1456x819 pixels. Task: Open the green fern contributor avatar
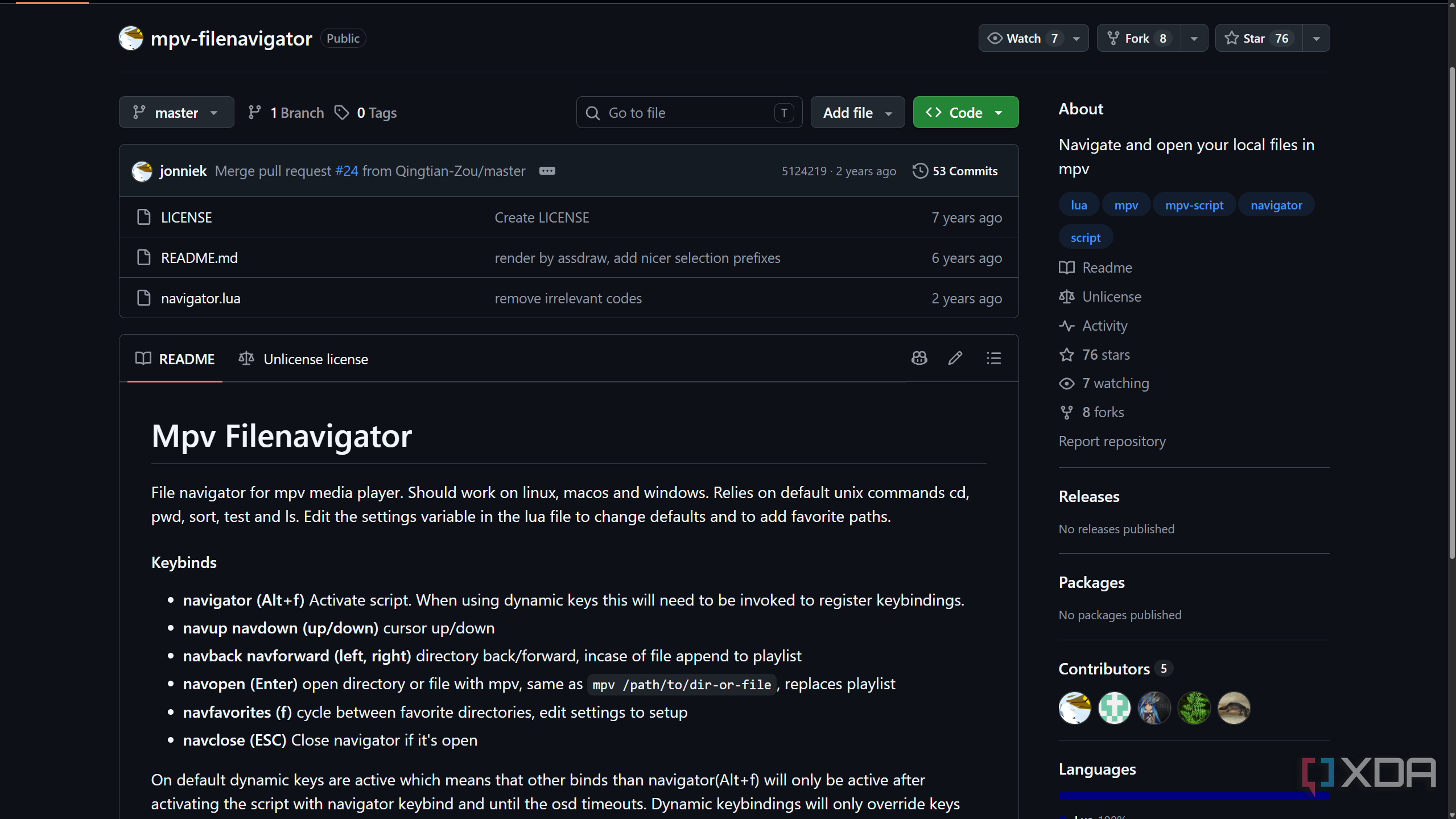[1194, 708]
